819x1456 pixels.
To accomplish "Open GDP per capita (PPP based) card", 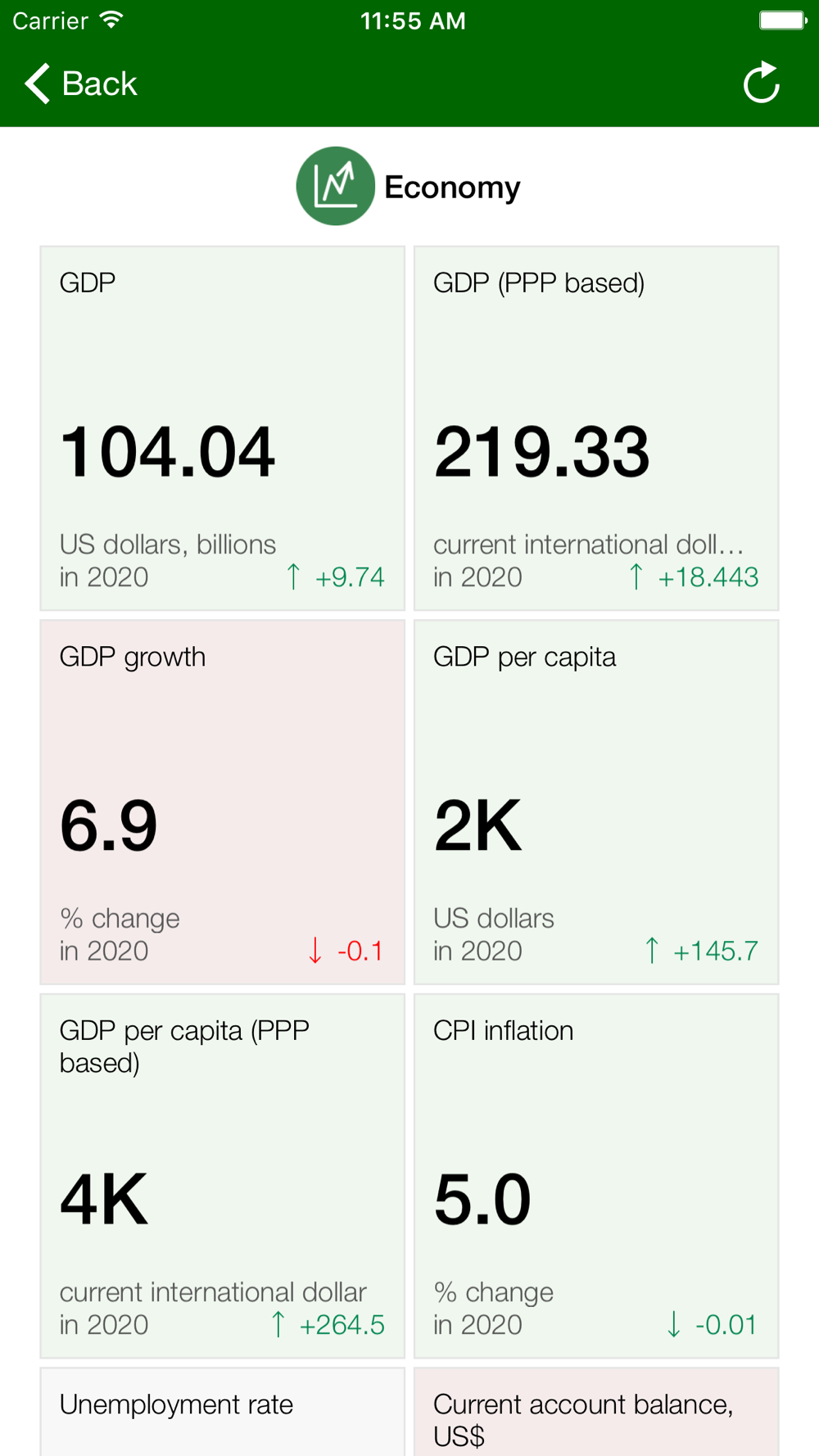I will (222, 1176).
